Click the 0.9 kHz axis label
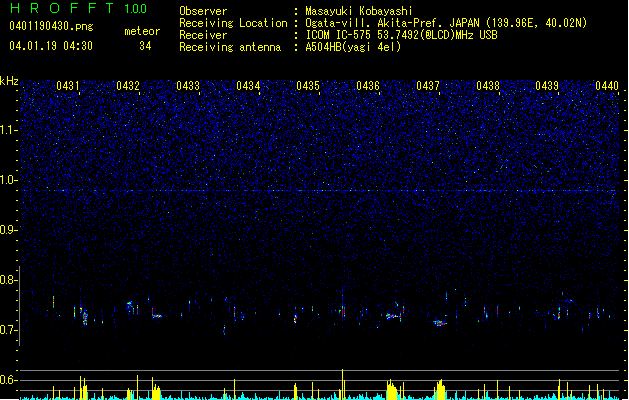The image size is (629, 400). coord(9,230)
